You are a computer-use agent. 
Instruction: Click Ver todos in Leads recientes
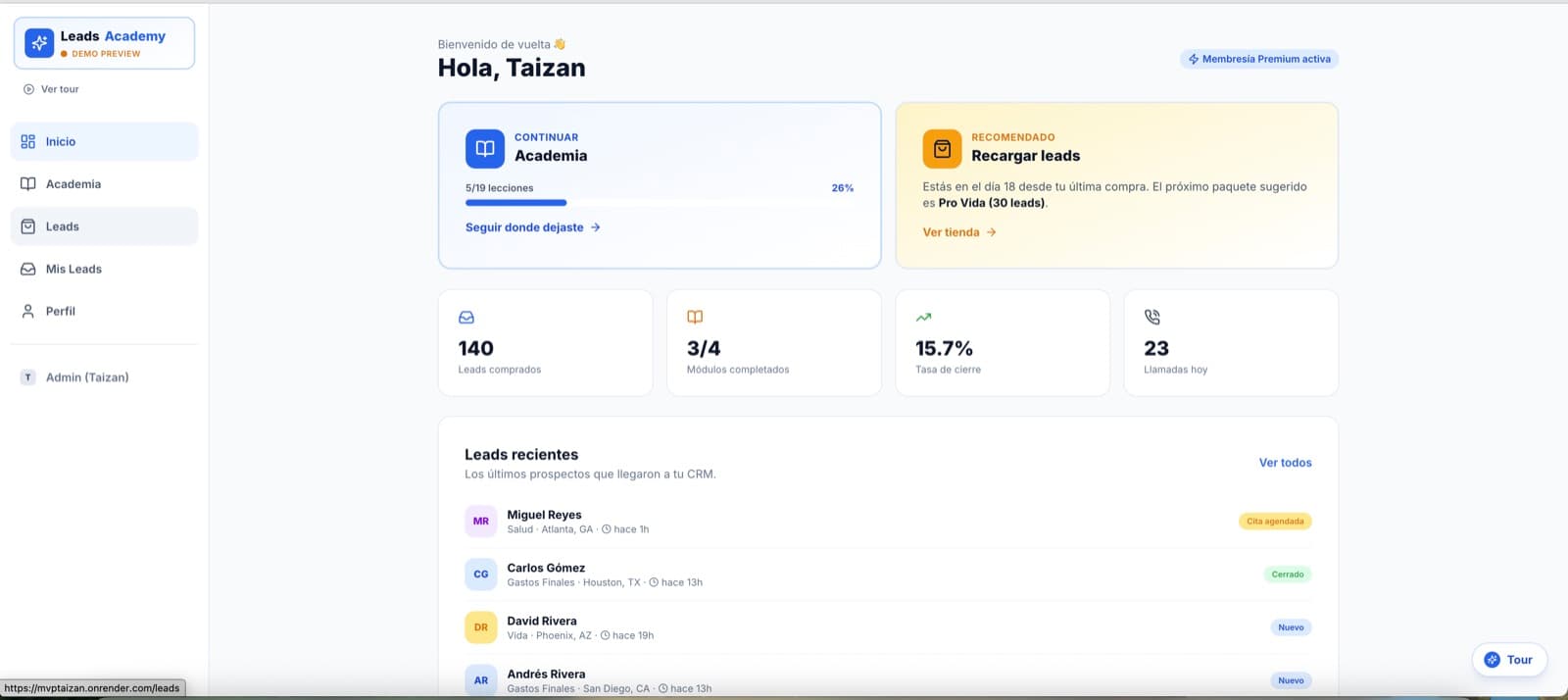1285,463
